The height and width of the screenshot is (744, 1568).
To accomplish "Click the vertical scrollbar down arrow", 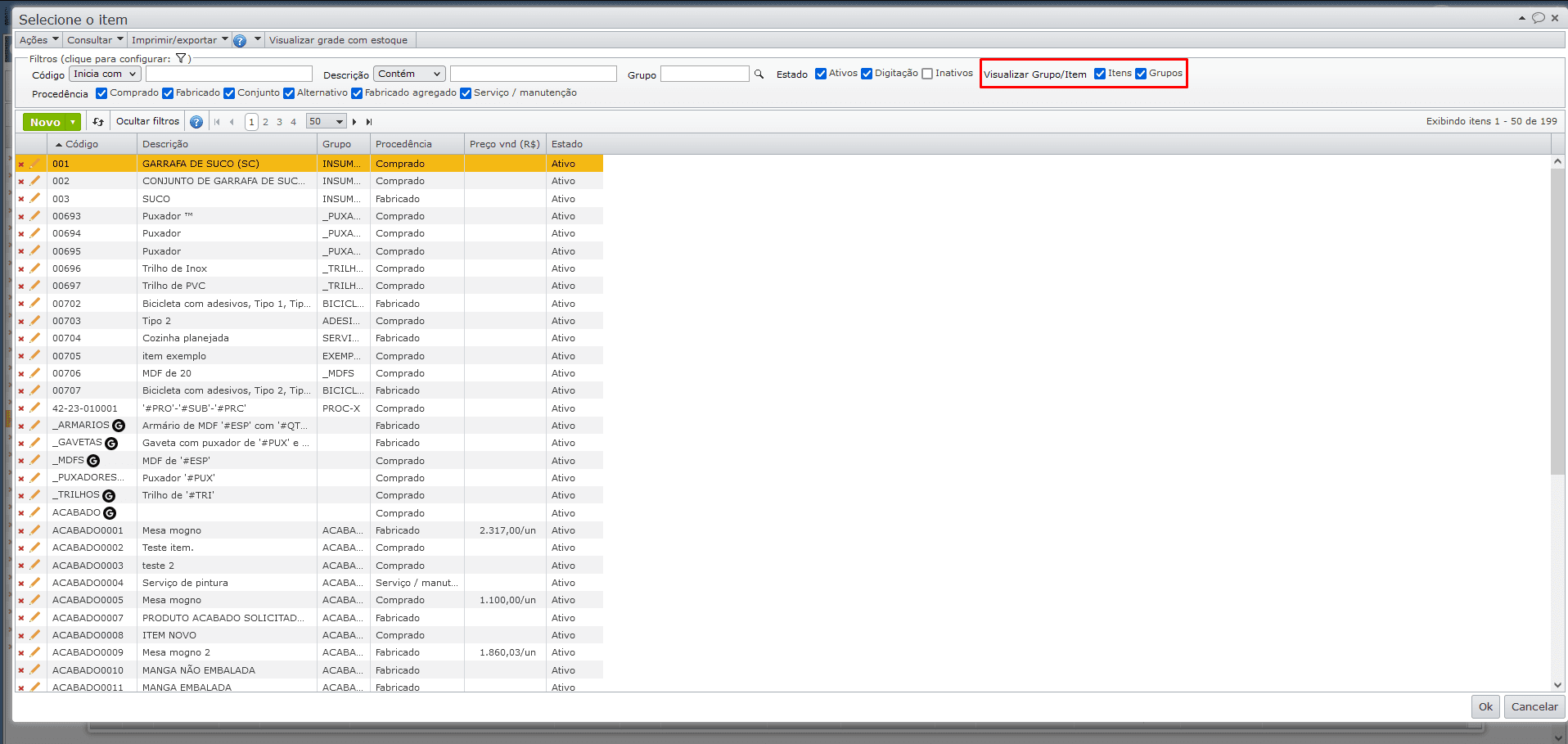I will 1557,685.
